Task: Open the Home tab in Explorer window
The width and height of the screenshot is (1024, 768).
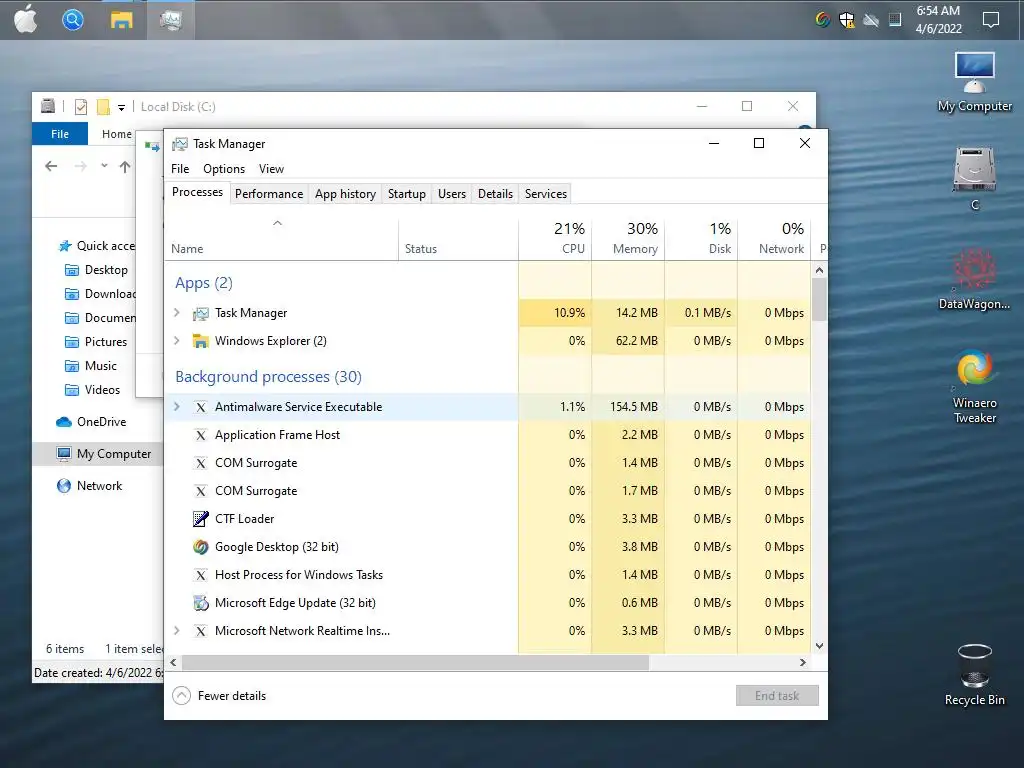Action: [x=116, y=134]
